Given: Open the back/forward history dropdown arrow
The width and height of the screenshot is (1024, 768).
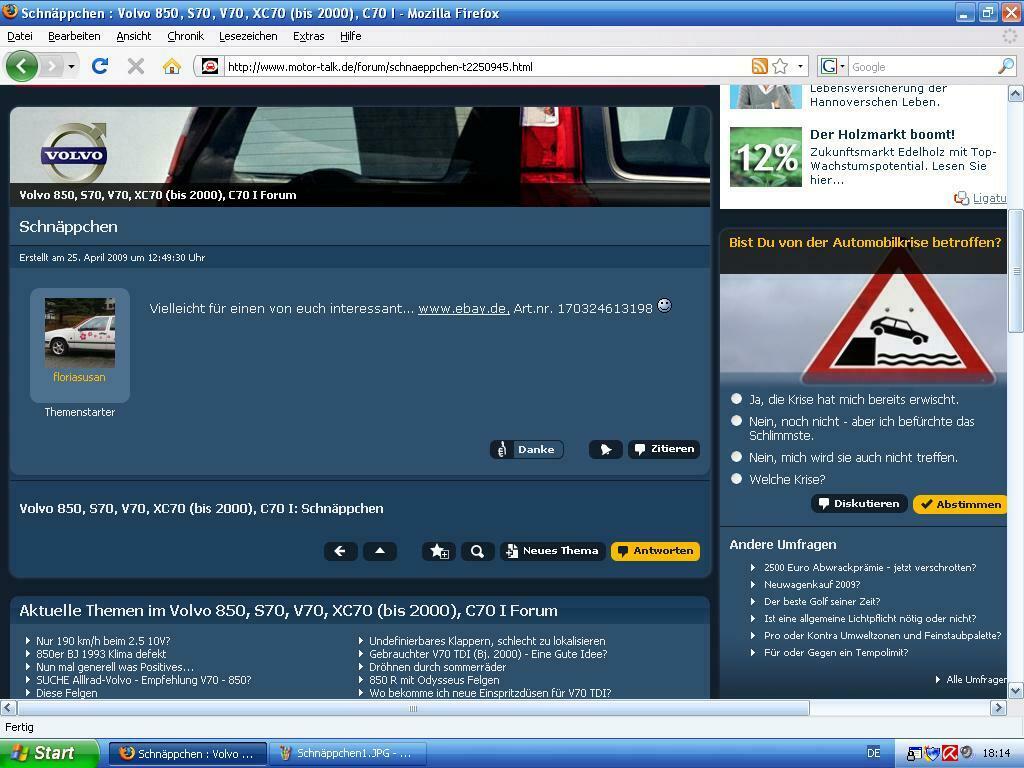Looking at the screenshot, I should click(71, 67).
